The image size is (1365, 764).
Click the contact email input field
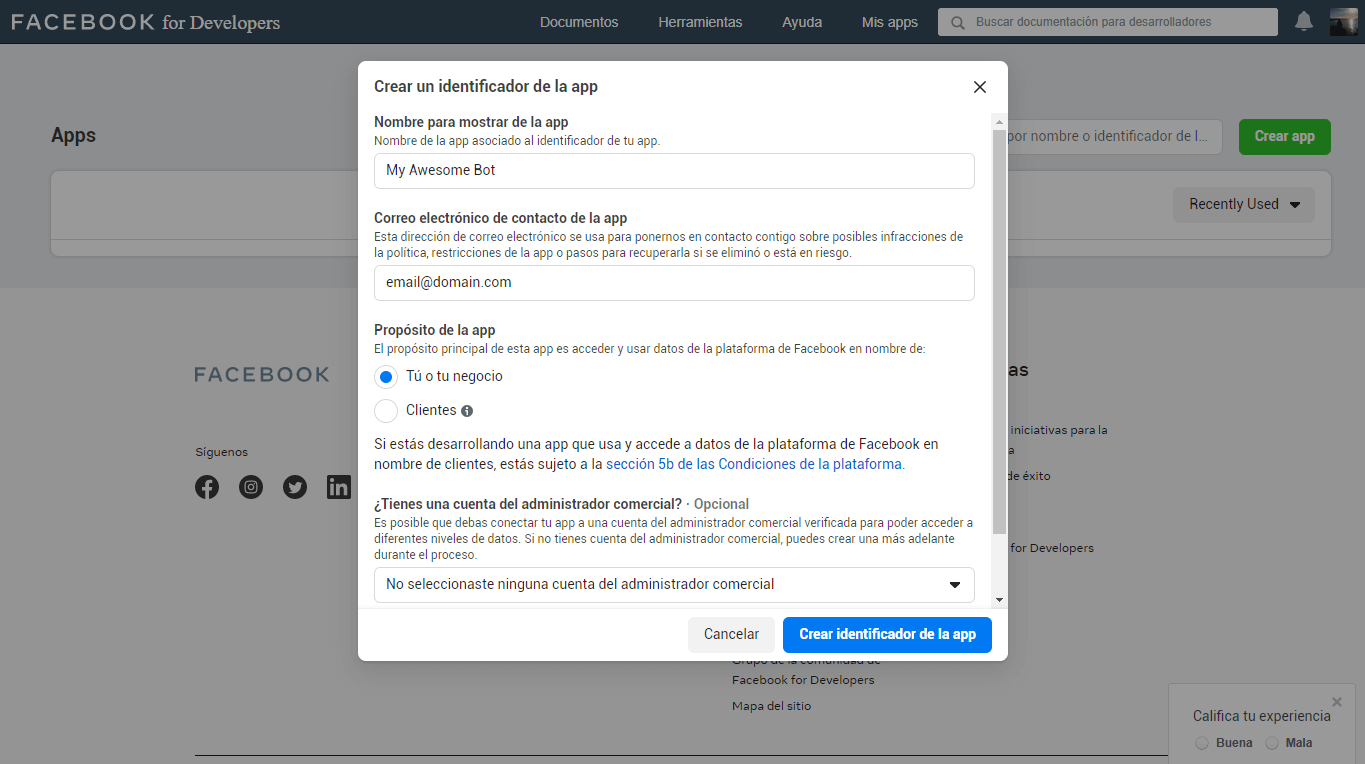(x=674, y=283)
